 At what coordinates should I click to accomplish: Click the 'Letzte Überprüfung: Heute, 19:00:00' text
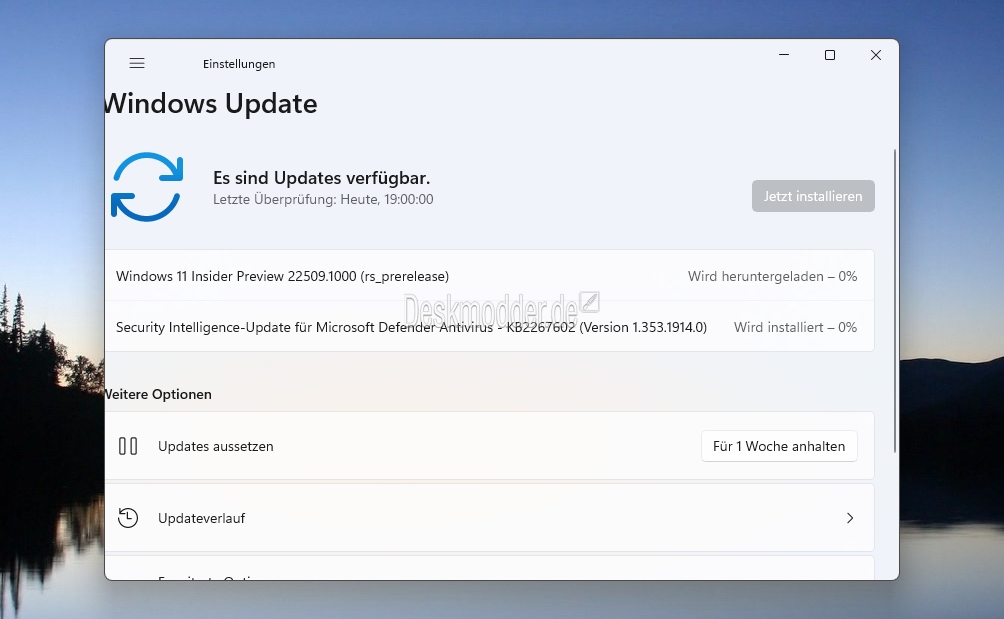[x=323, y=199]
